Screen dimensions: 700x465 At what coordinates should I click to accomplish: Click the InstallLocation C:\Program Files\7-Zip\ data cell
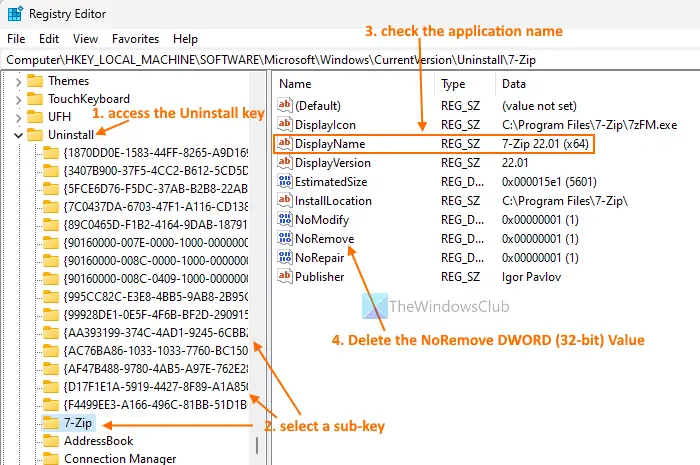[x=565, y=201]
